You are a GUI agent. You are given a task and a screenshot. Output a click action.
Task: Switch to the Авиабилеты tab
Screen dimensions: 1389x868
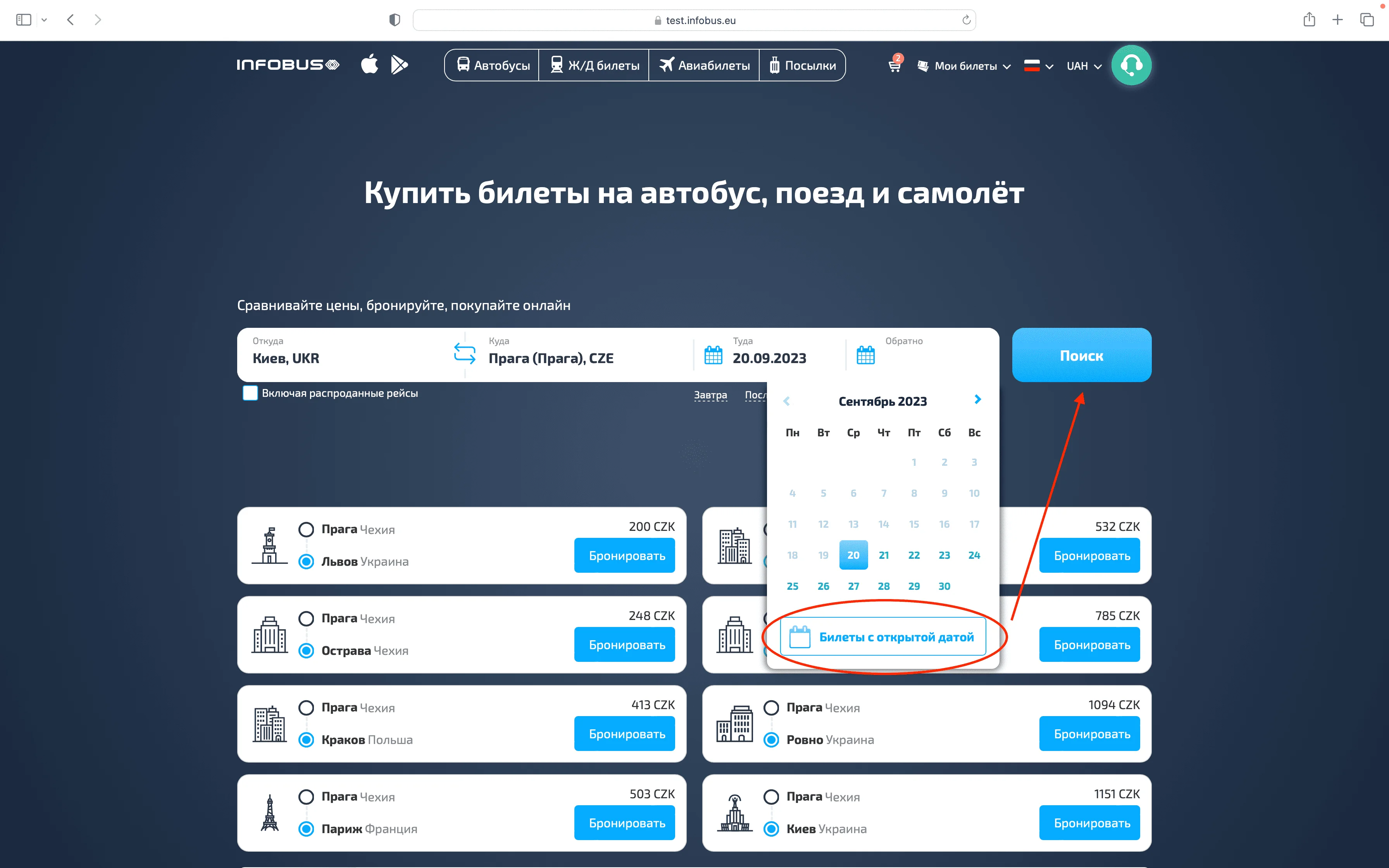(x=704, y=65)
